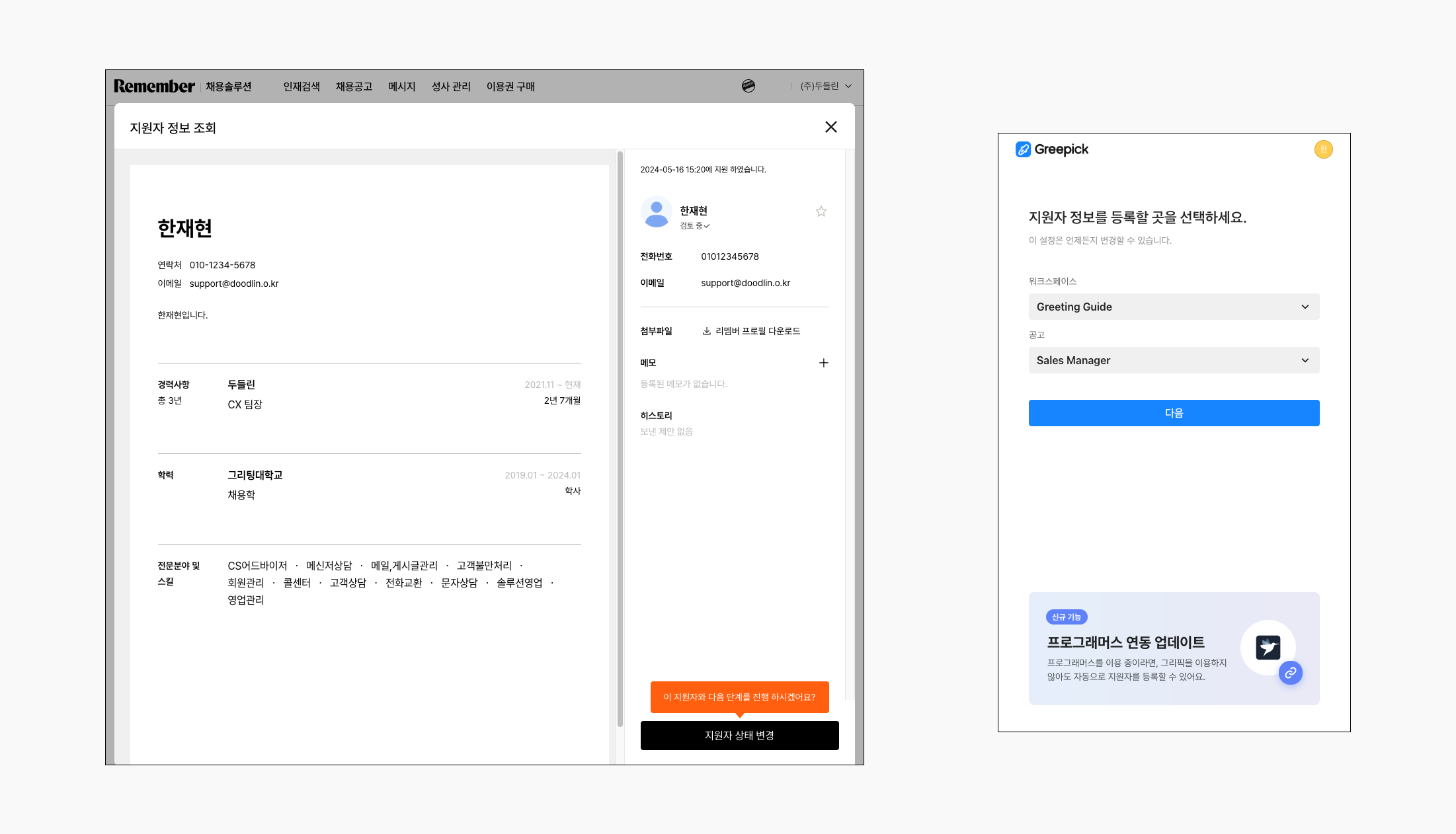Click the download icon beside 리멤버 프로필 다운로드
The width and height of the screenshot is (1456, 834).
tap(707, 331)
